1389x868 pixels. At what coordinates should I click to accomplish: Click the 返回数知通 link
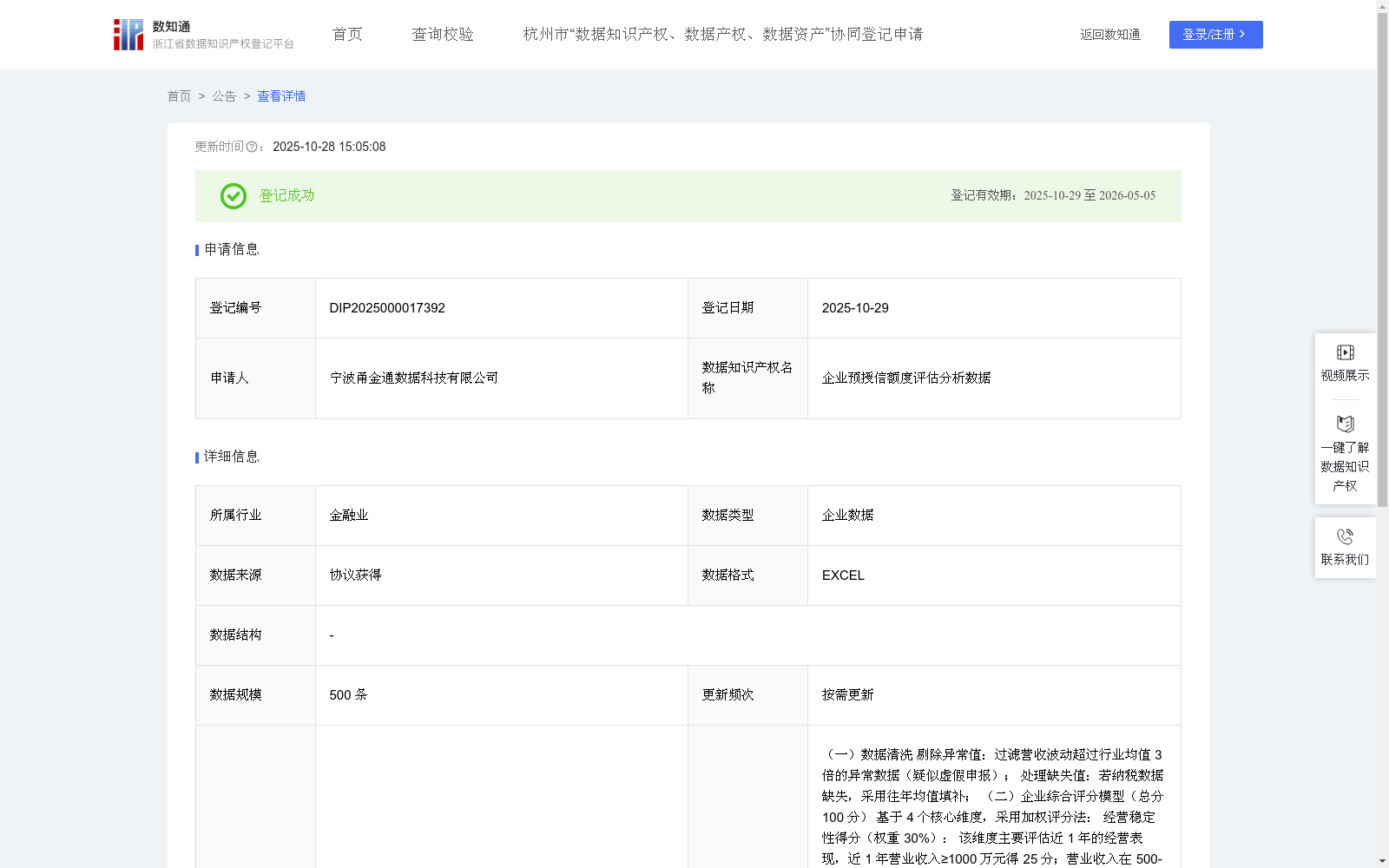pyautogui.click(x=1110, y=35)
